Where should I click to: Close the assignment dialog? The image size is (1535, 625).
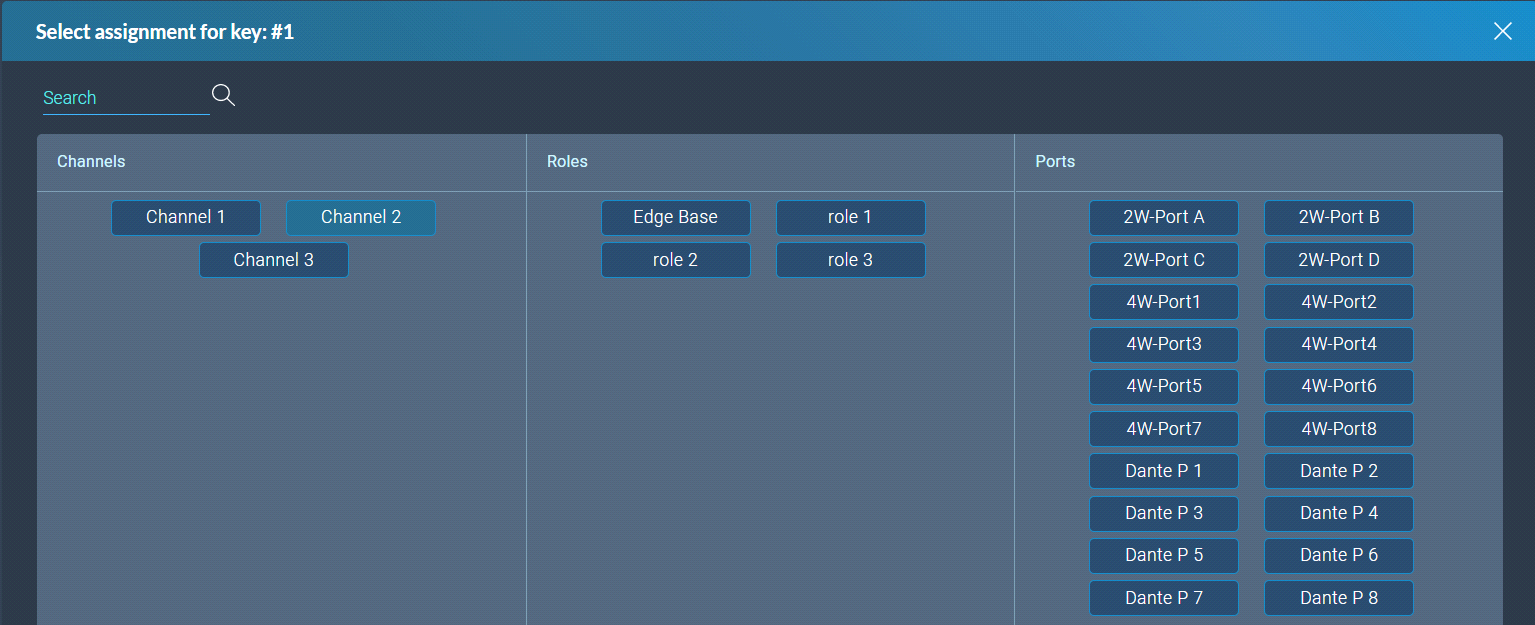[x=1502, y=31]
